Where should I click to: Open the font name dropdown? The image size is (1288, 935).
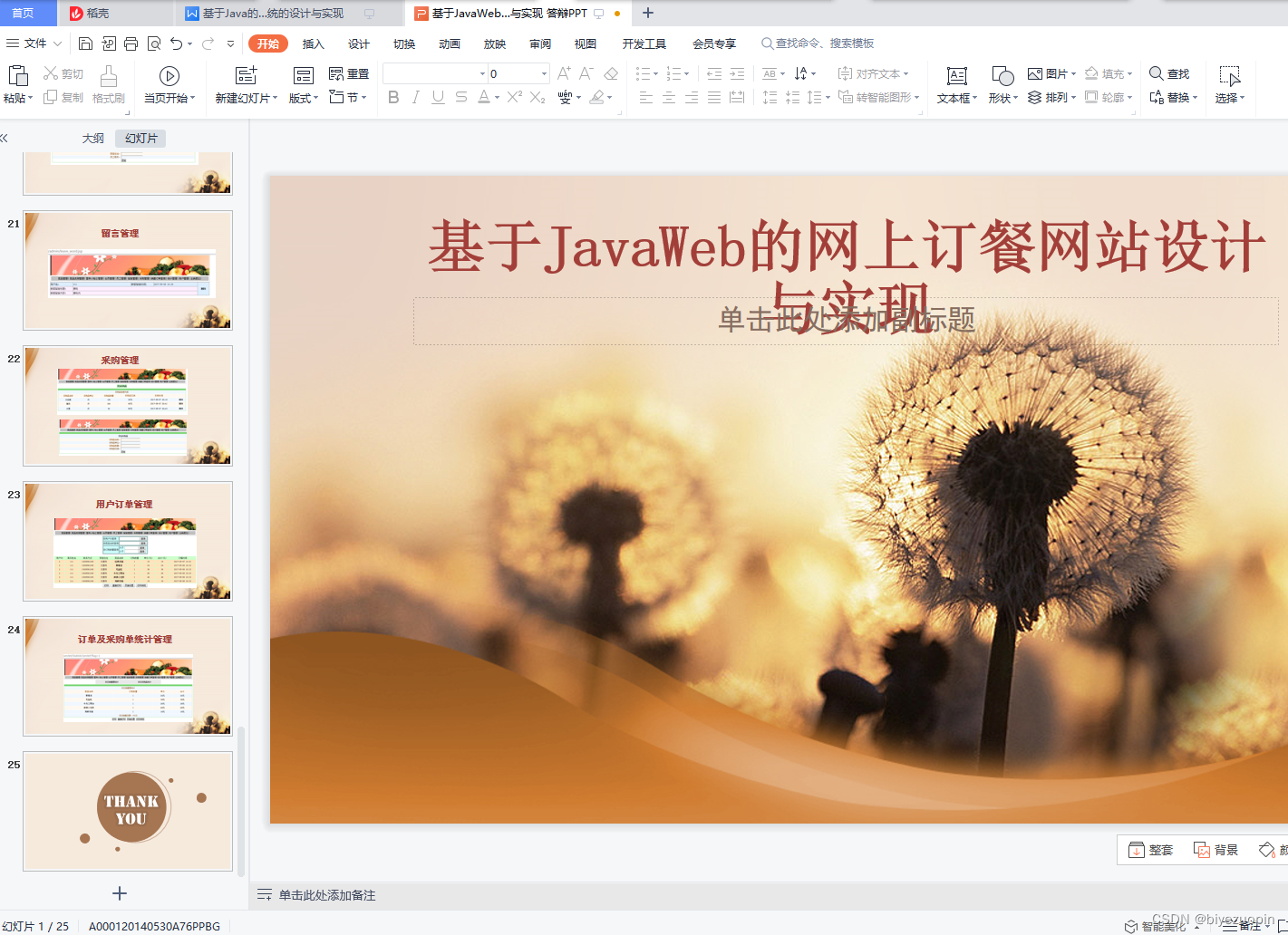click(482, 74)
